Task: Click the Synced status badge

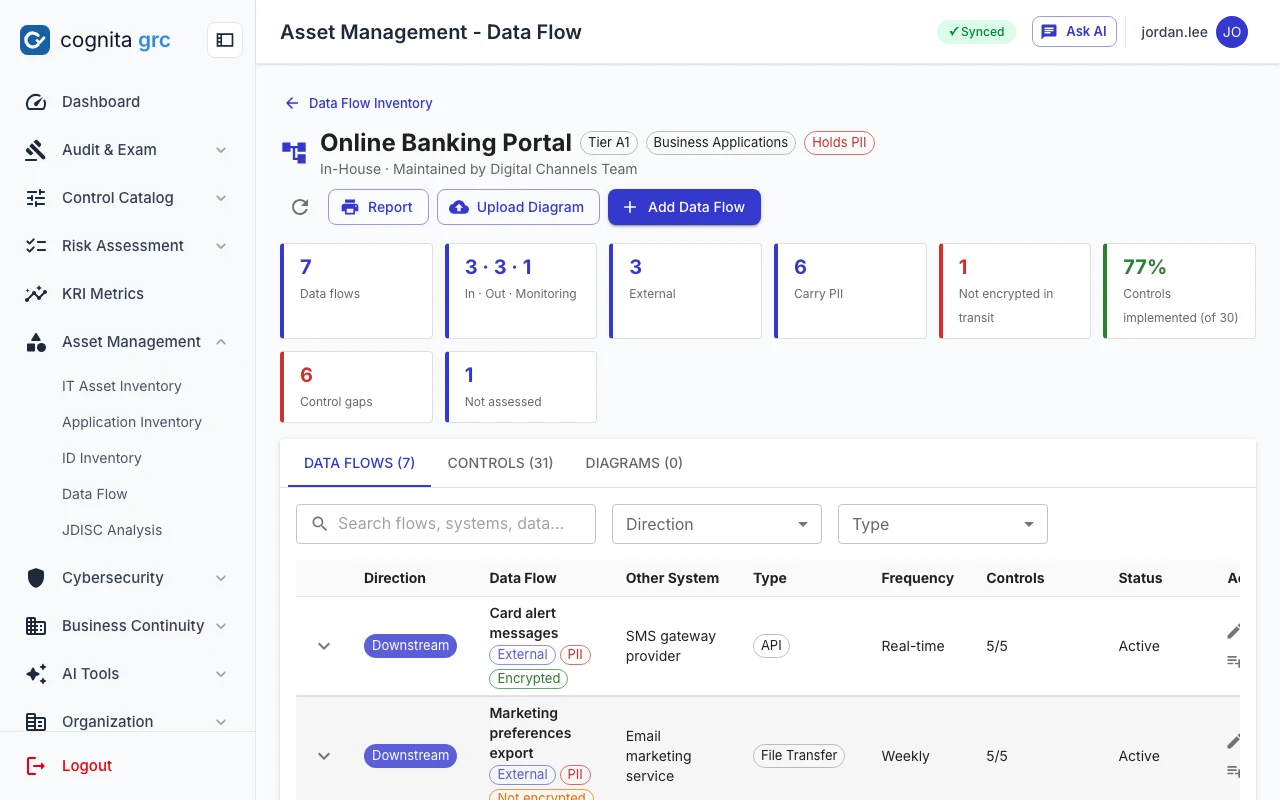Action: (x=976, y=32)
